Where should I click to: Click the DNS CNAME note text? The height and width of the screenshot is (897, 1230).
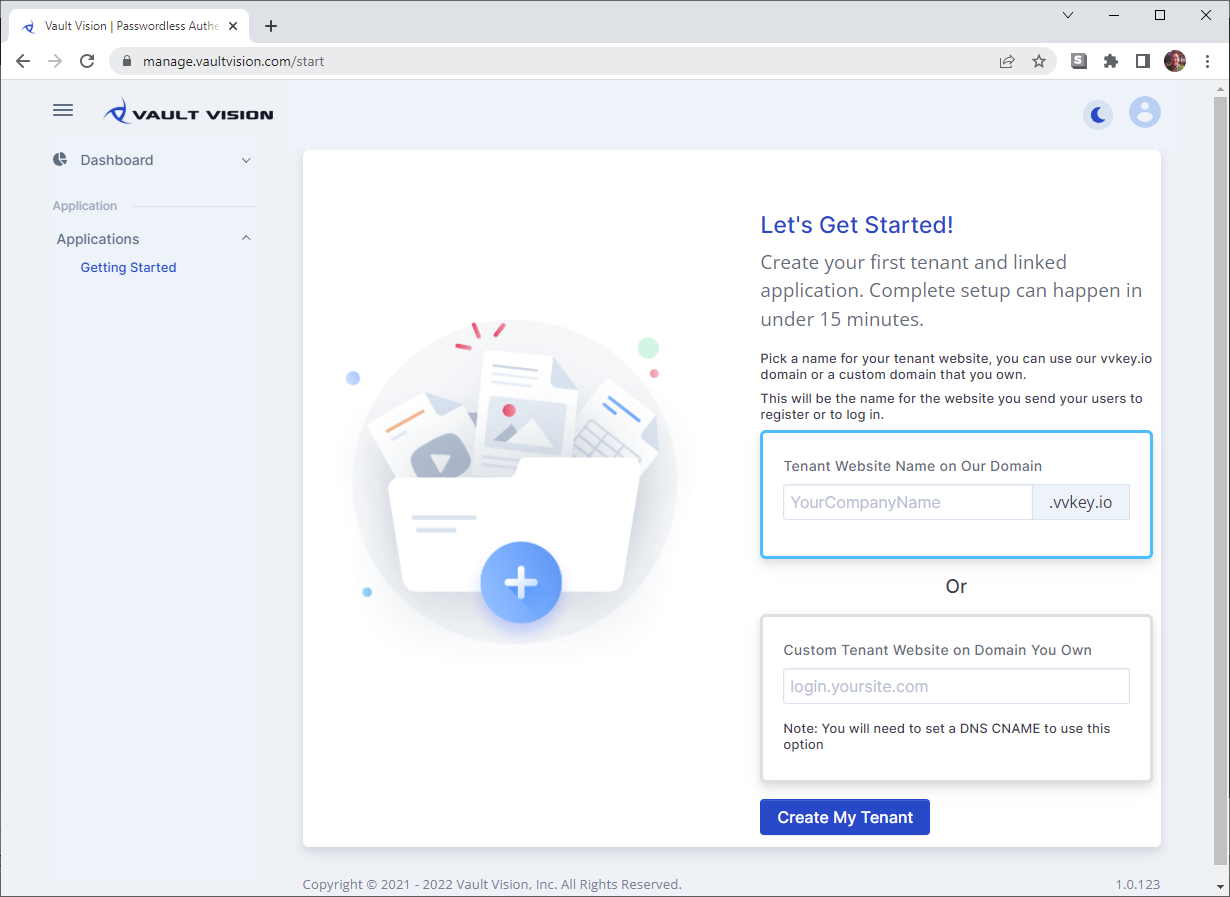click(947, 736)
